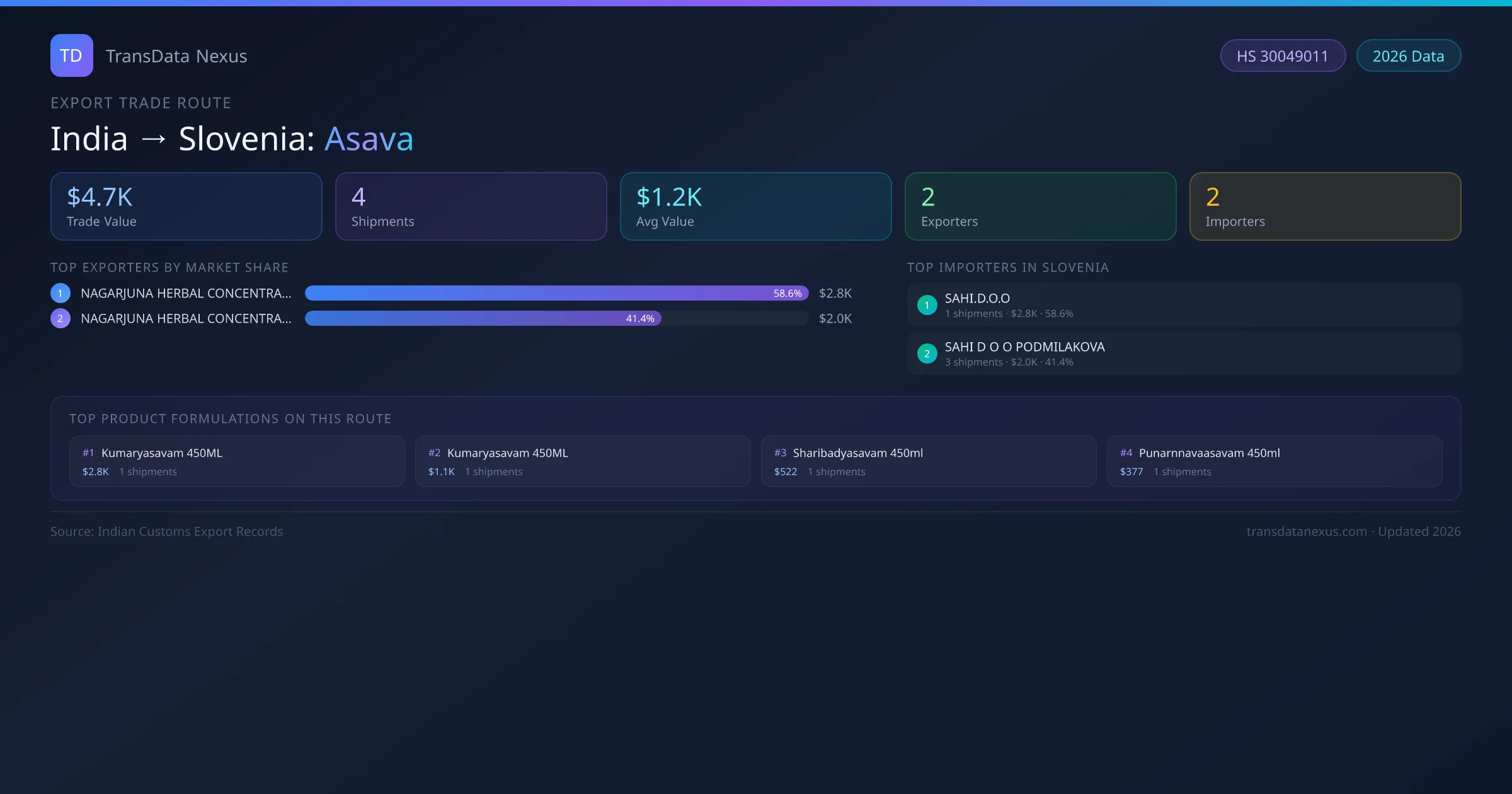Select the #3 Sharibadyasavam 450ml product card
The height and width of the screenshot is (794, 1512).
[929, 461]
